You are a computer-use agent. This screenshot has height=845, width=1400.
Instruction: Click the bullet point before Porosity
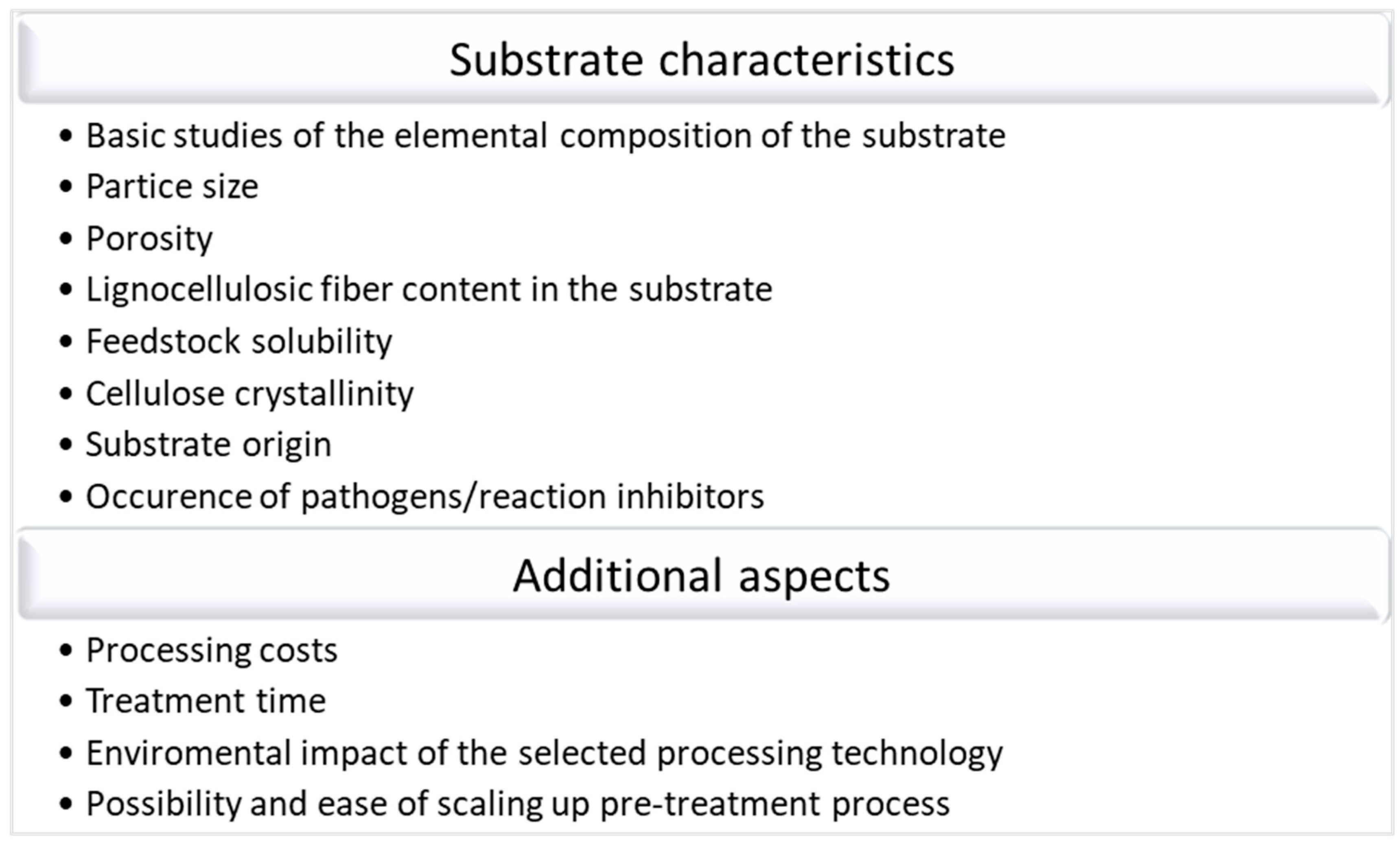coord(66,238)
